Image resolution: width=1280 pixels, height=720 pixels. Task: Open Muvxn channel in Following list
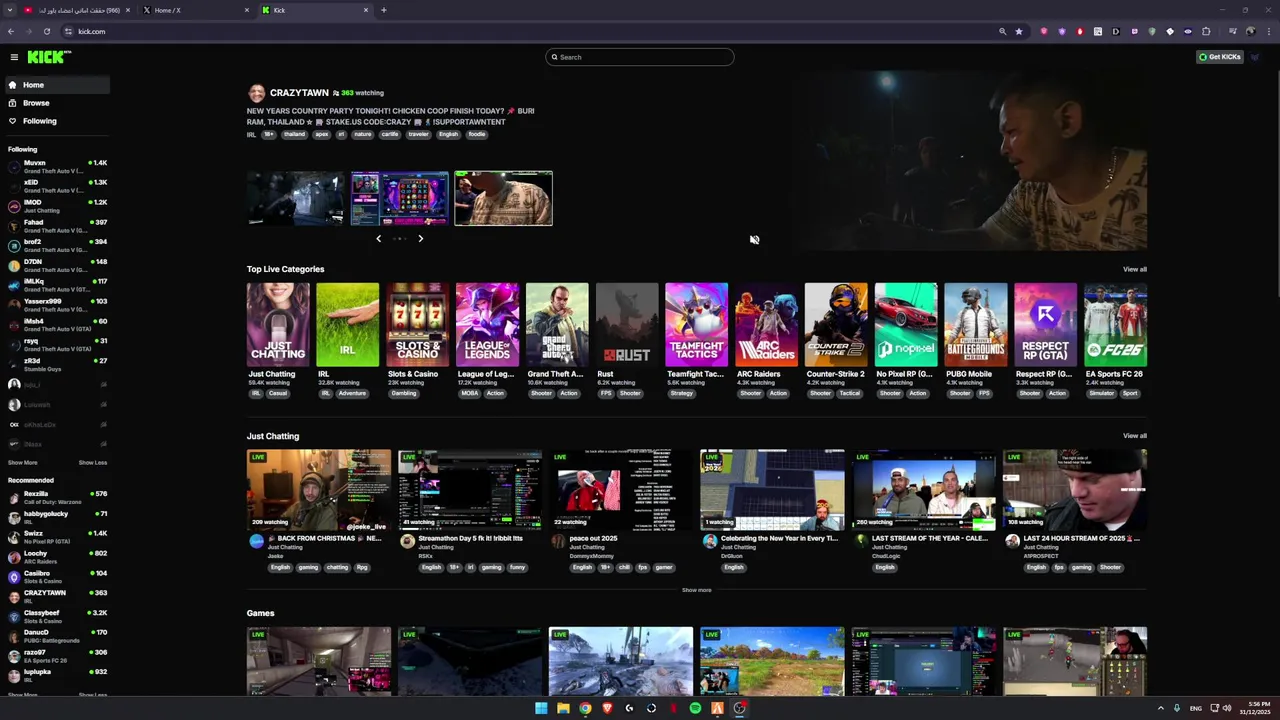click(x=57, y=167)
